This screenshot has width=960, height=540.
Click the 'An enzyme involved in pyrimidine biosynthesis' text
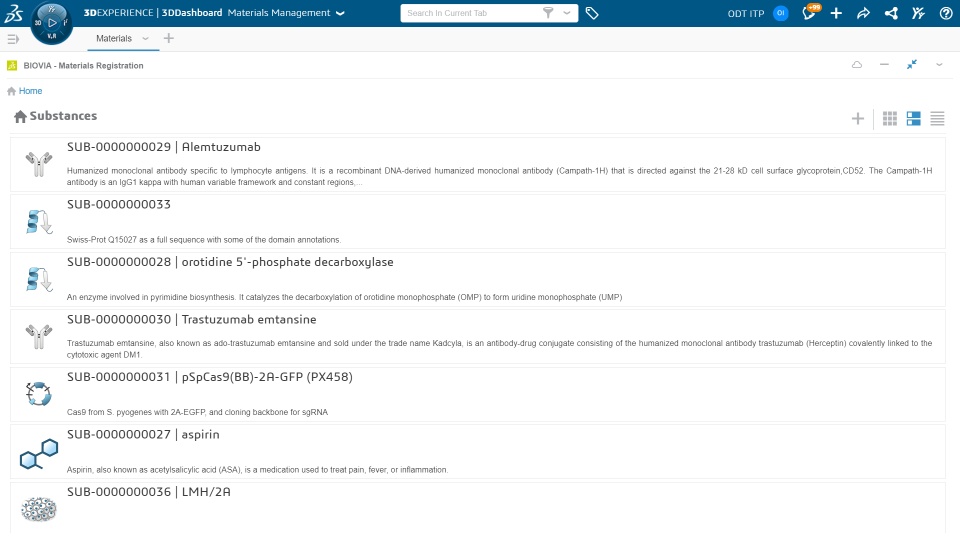(x=344, y=298)
